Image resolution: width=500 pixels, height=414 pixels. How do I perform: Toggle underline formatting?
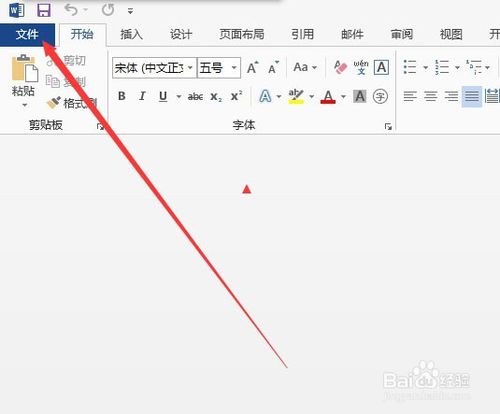pos(163,97)
